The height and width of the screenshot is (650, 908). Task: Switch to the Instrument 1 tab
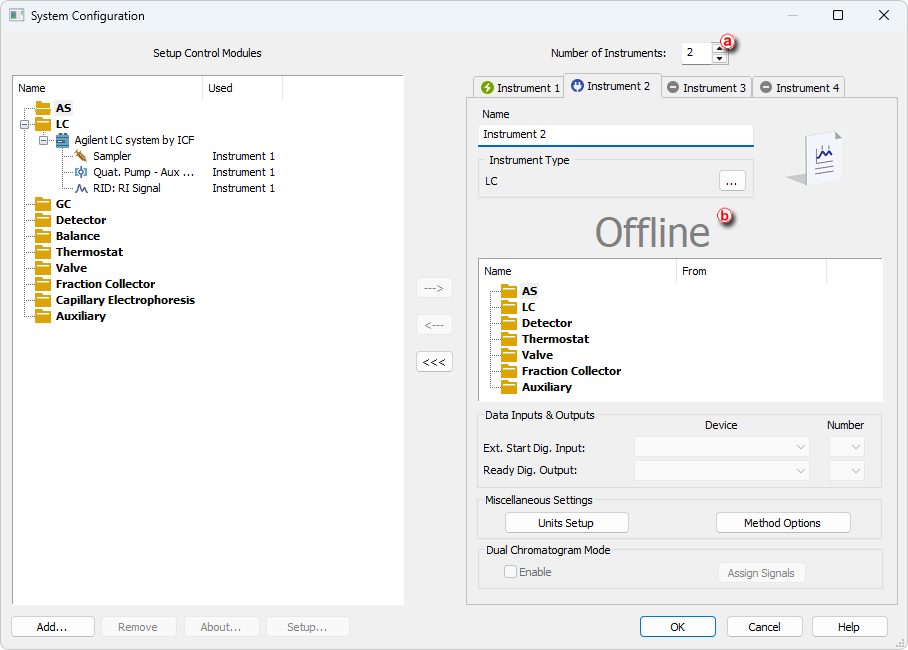520,88
